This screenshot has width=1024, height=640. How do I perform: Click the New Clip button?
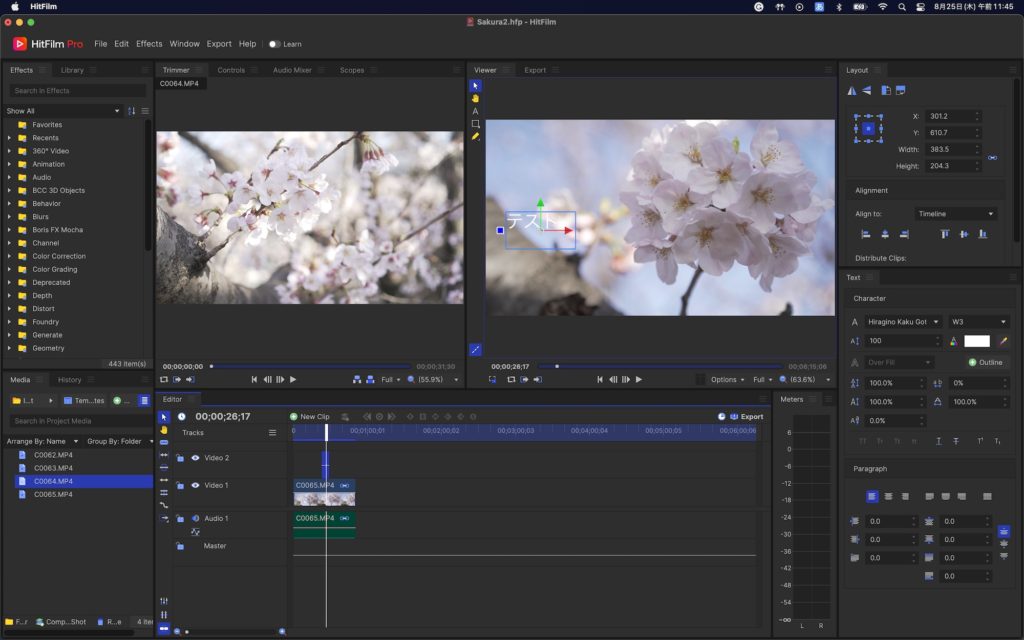(x=309, y=416)
